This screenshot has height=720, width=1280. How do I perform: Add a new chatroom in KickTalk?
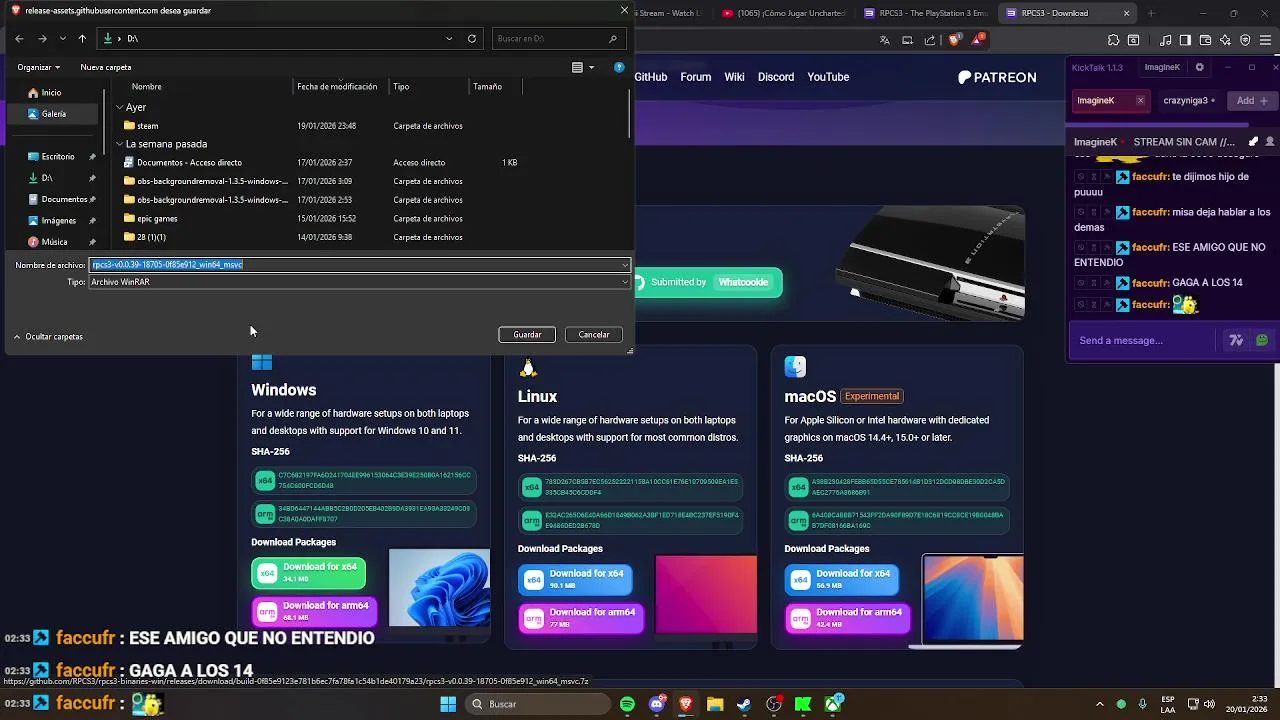[x=1252, y=101]
